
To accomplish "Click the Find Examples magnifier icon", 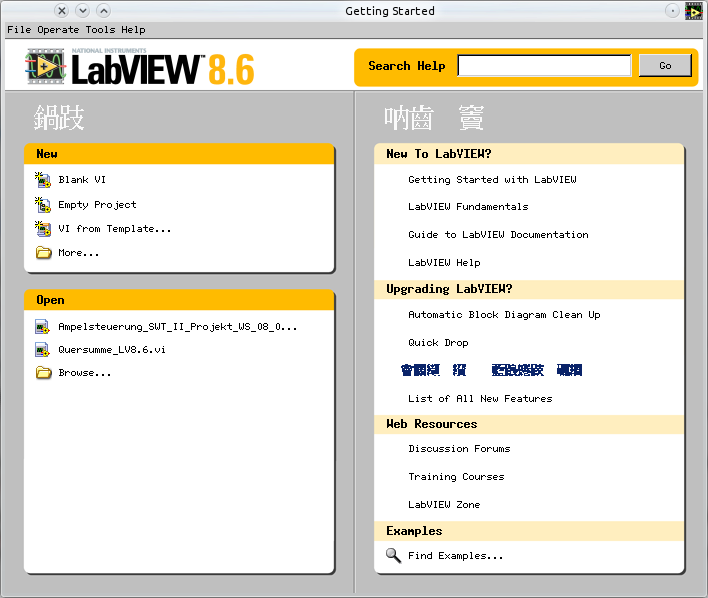I will pos(393,556).
